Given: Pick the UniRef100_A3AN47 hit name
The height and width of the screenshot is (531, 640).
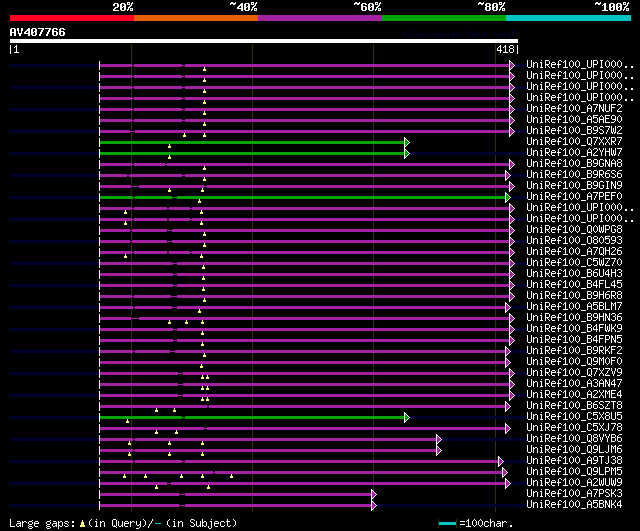Looking at the screenshot, I should pyautogui.click(x=574, y=384).
